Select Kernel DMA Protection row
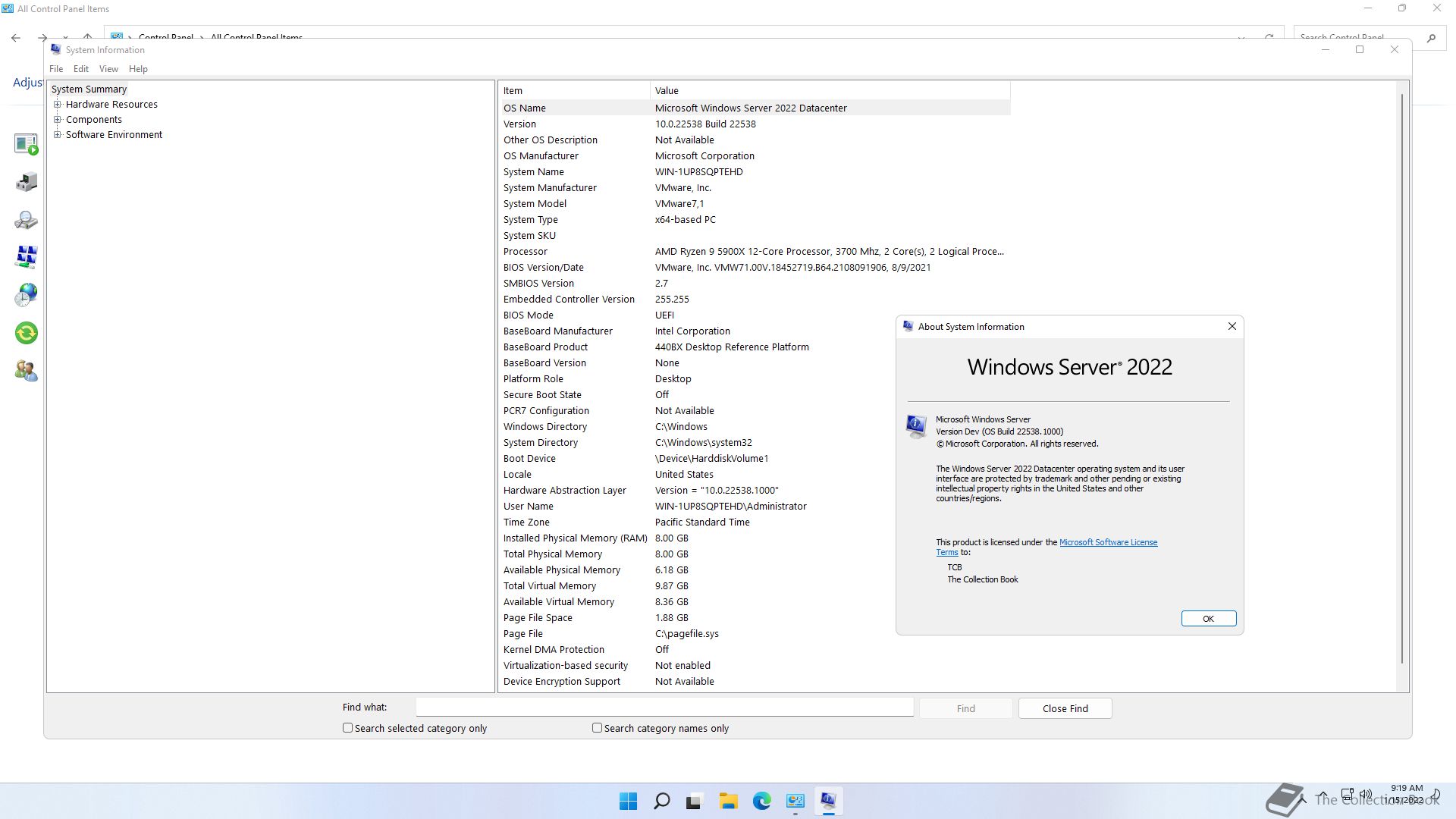This screenshot has width=1456, height=819. [755, 649]
